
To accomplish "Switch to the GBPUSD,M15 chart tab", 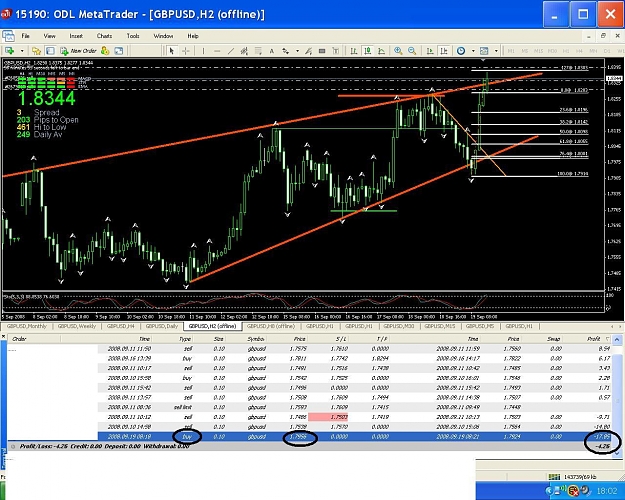I will 440,326.
